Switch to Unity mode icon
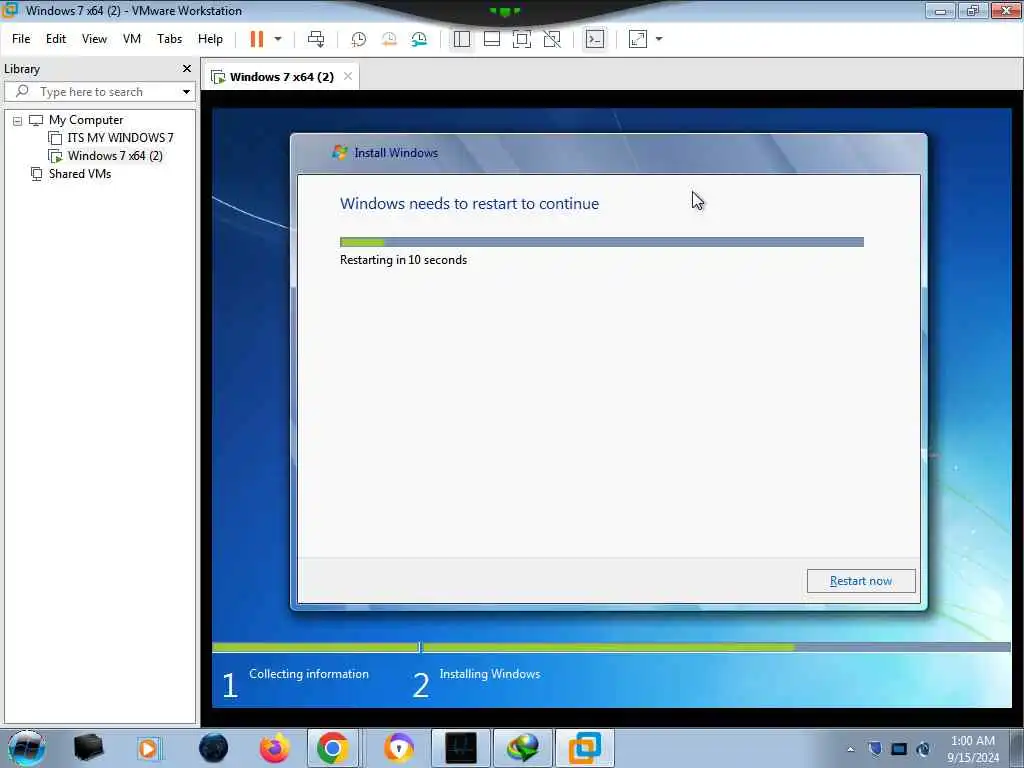This screenshot has height=768, width=1024. point(552,39)
